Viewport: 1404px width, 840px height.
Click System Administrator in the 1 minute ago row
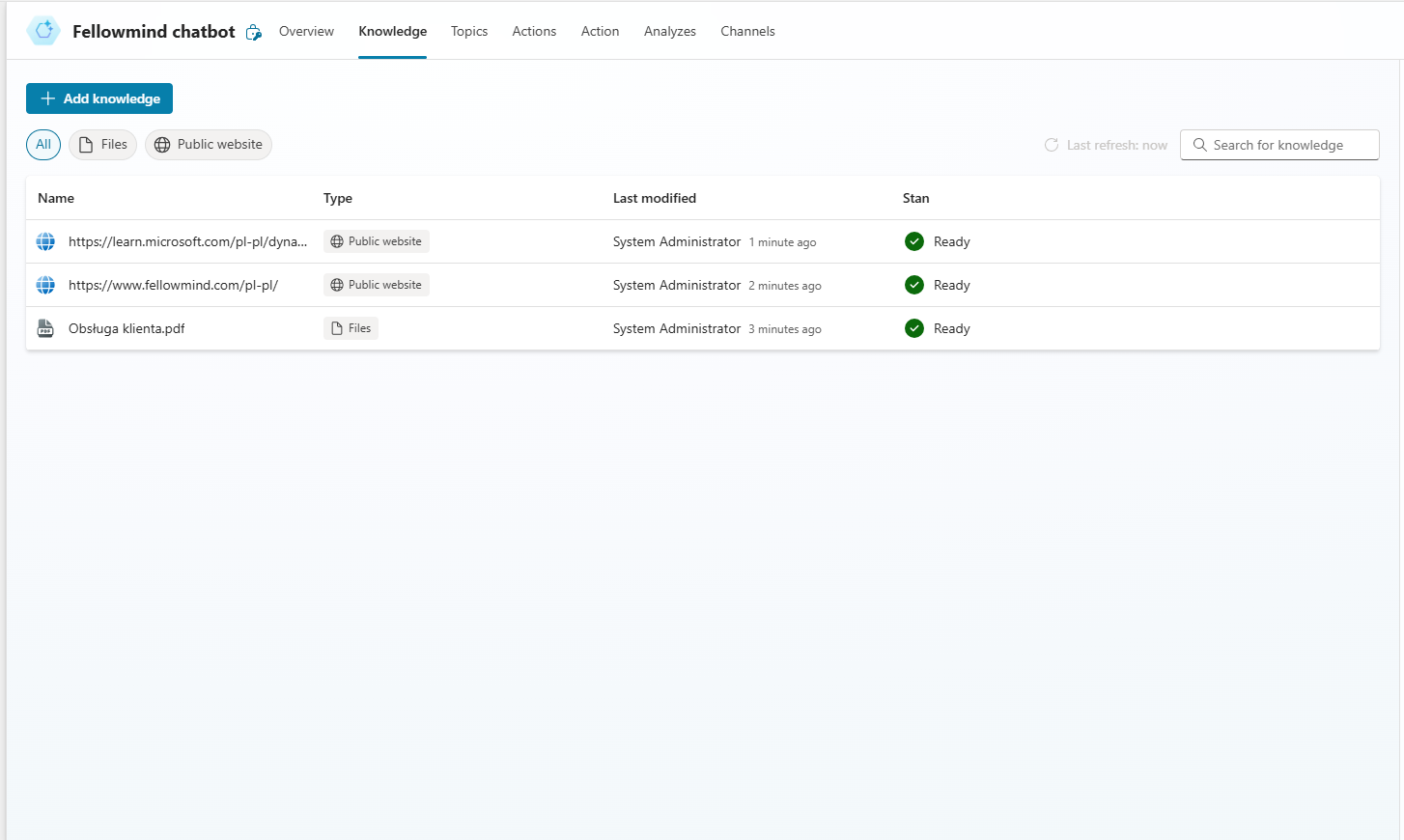(677, 241)
